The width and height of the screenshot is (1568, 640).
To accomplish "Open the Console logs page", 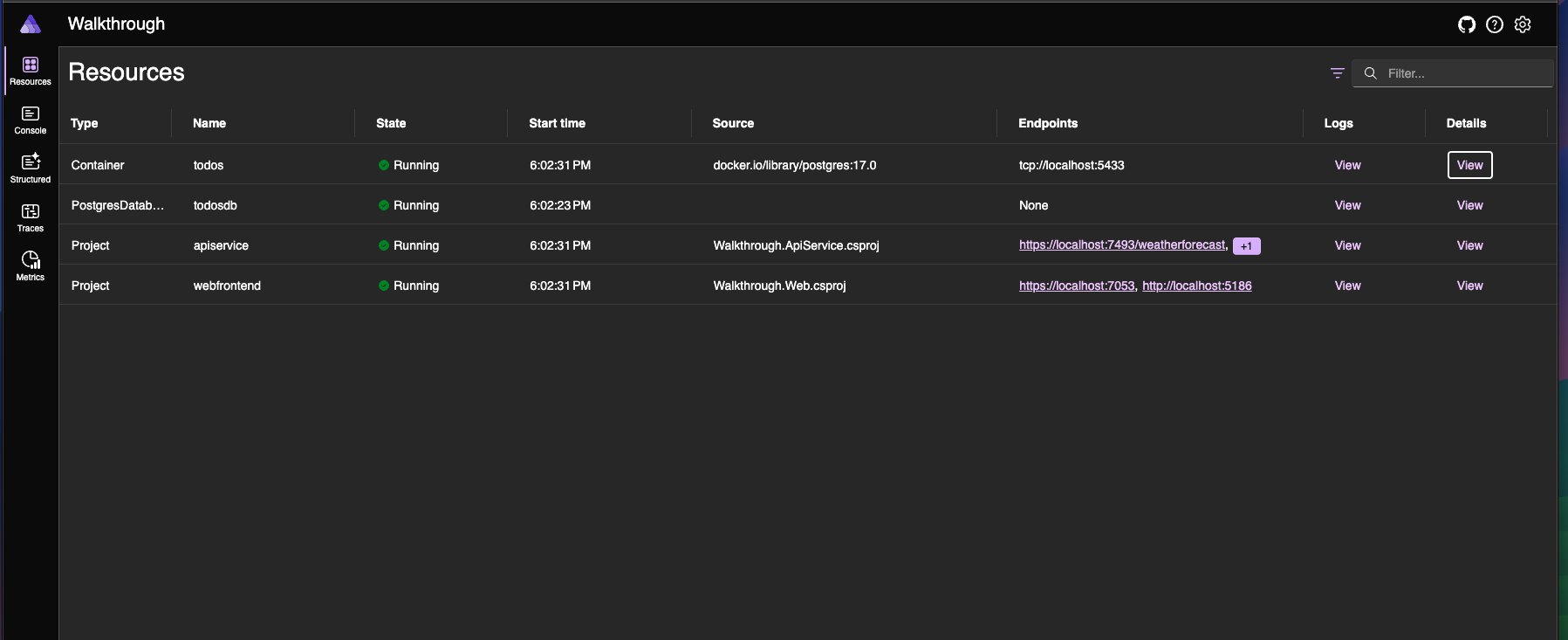I will [x=31, y=120].
